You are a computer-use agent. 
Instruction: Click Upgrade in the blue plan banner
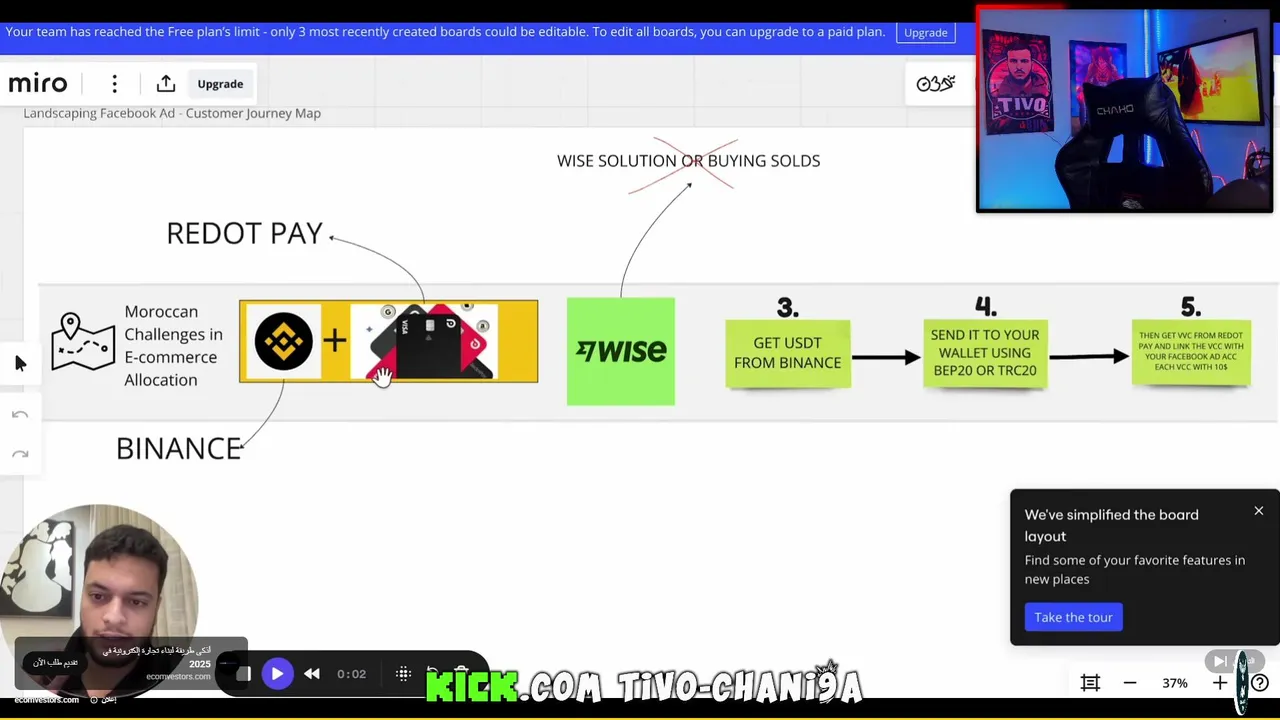coord(925,33)
